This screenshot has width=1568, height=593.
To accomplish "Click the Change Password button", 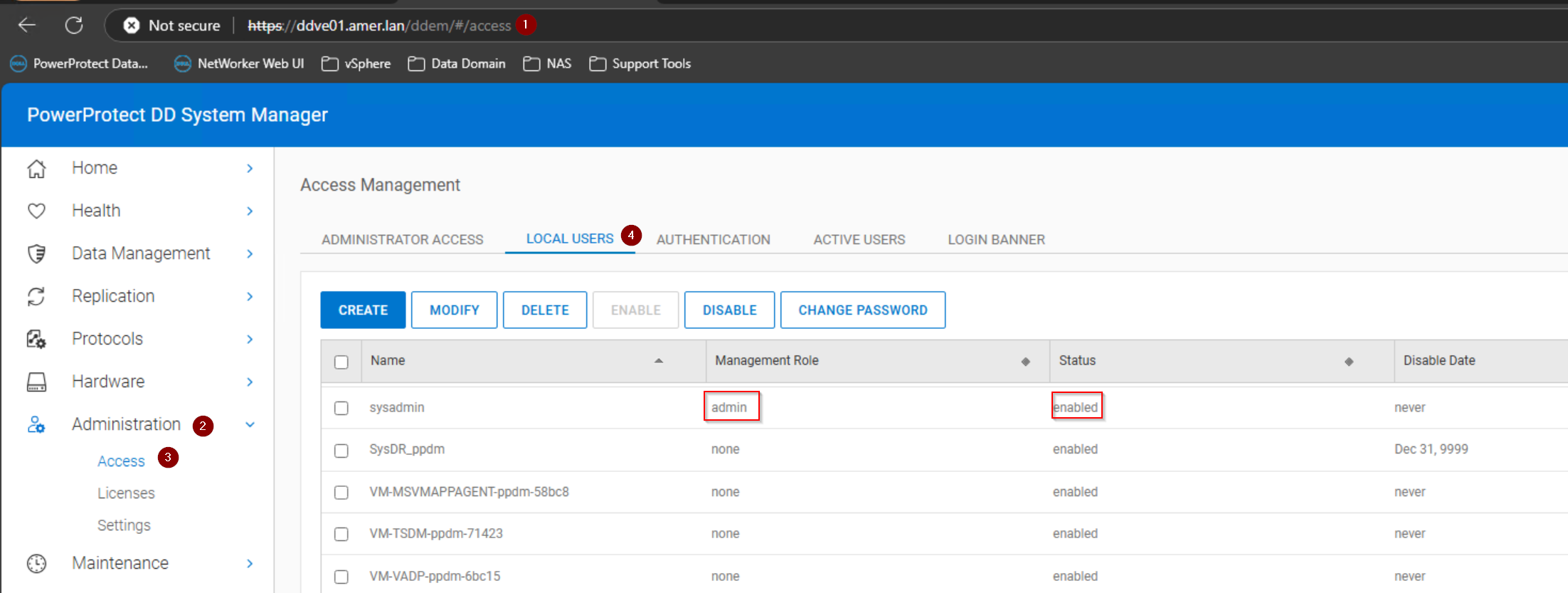I will coord(863,310).
